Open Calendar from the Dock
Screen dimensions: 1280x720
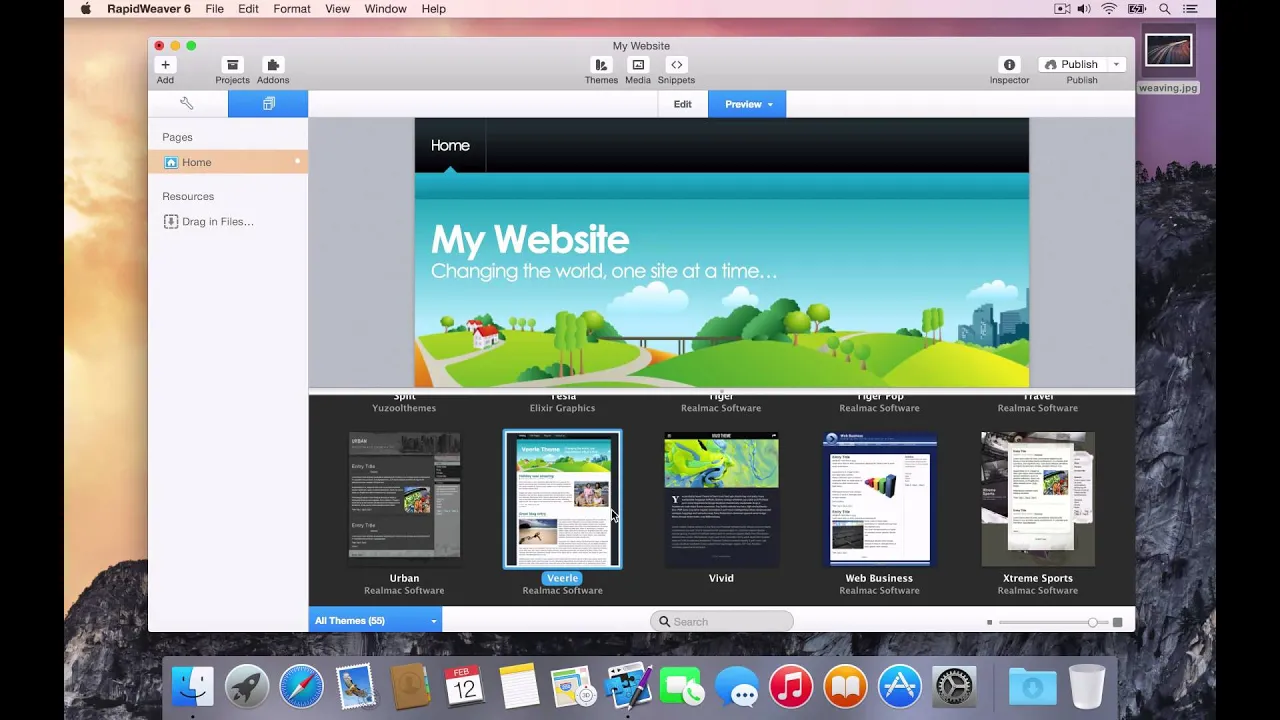[464, 687]
